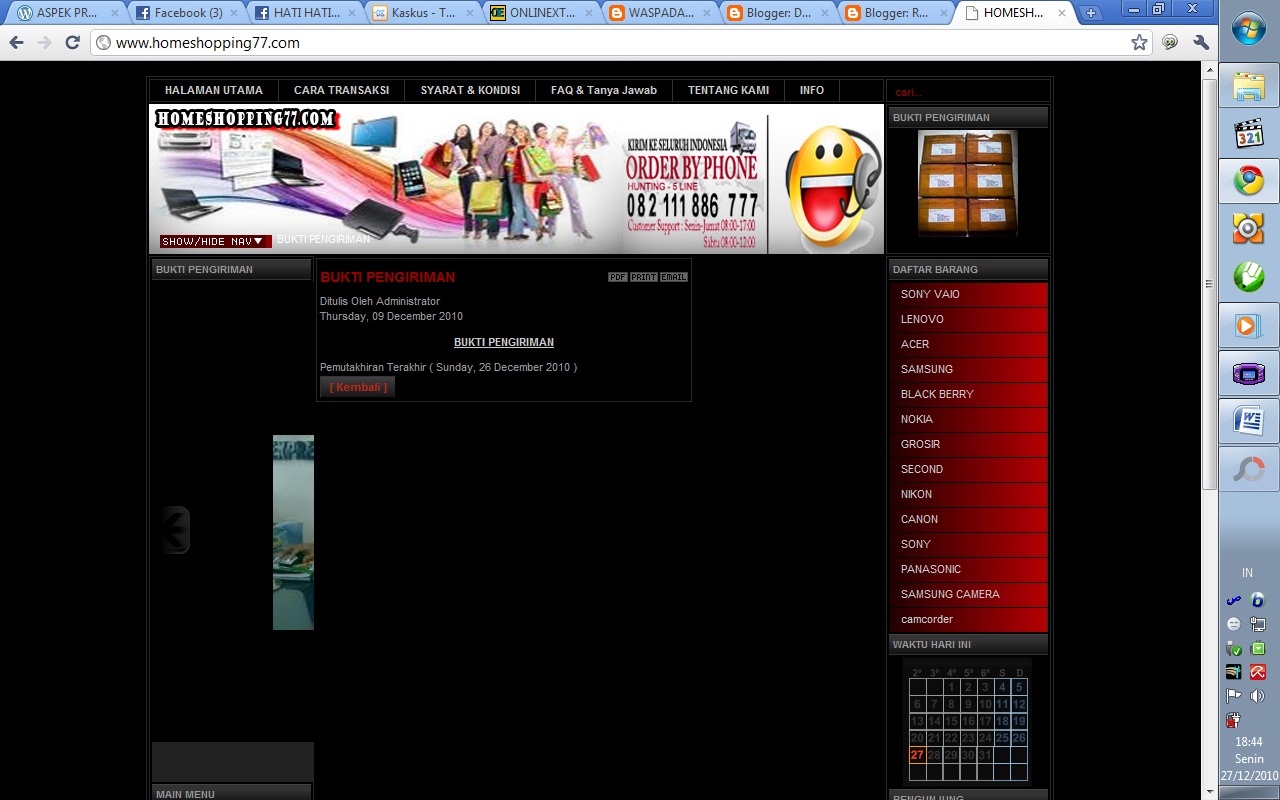Click the underlined BUKTI PENGIRIMAN link
Viewport: 1280px width, 800px height.
[504, 342]
